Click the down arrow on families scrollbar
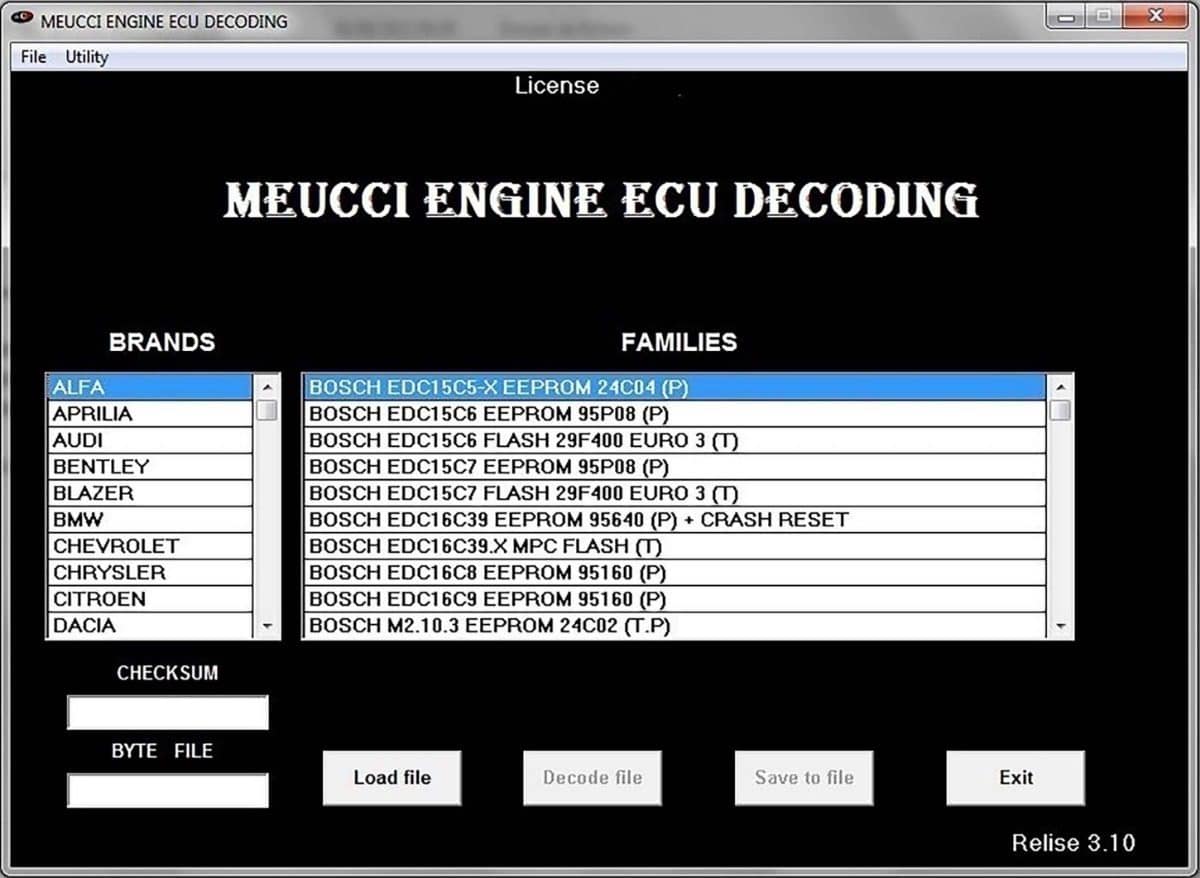 click(x=1058, y=625)
